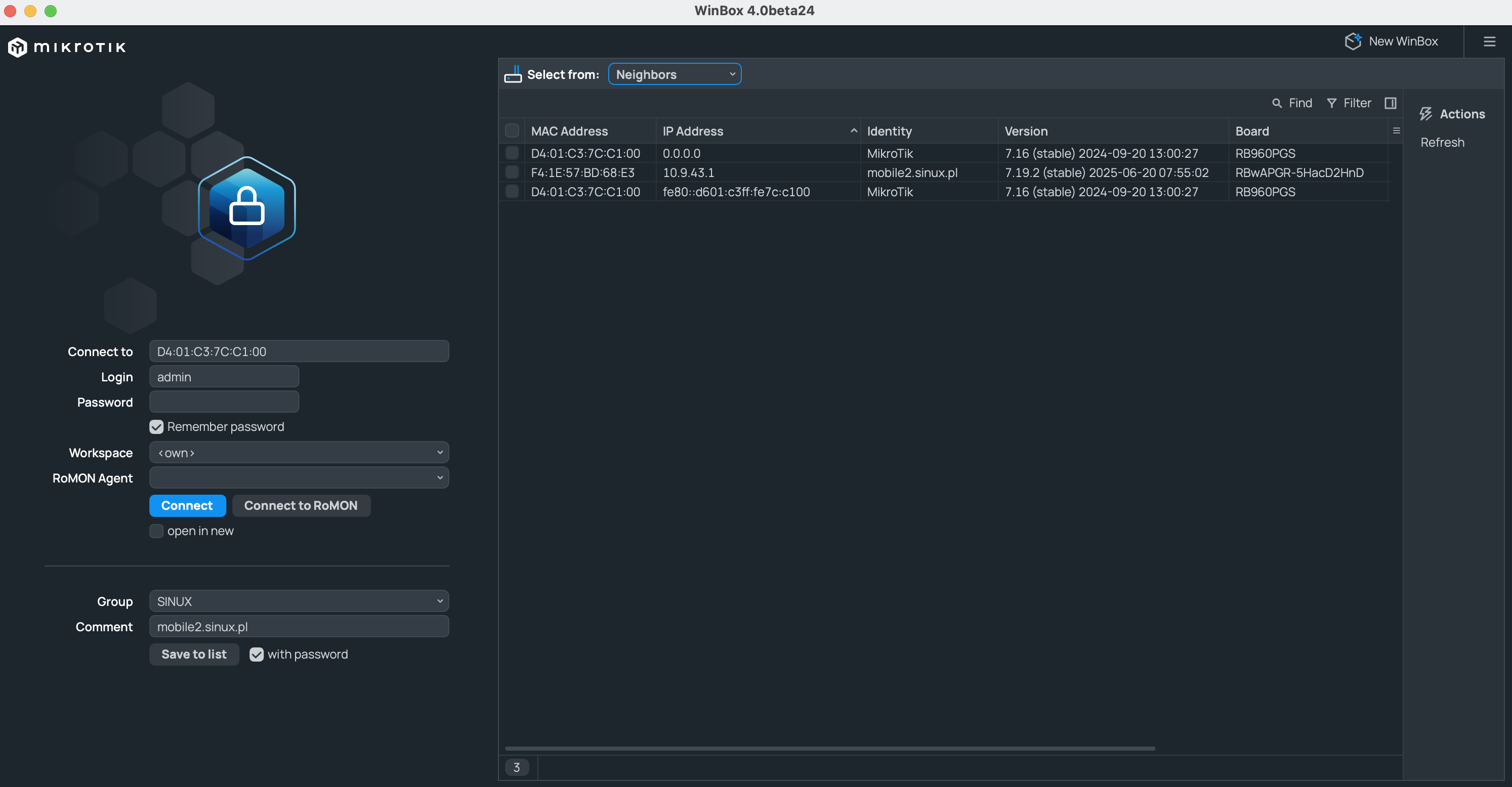Viewport: 1512px width, 787px height.
Task: Sort by Identity column header
Action: (x=929, y=131)
